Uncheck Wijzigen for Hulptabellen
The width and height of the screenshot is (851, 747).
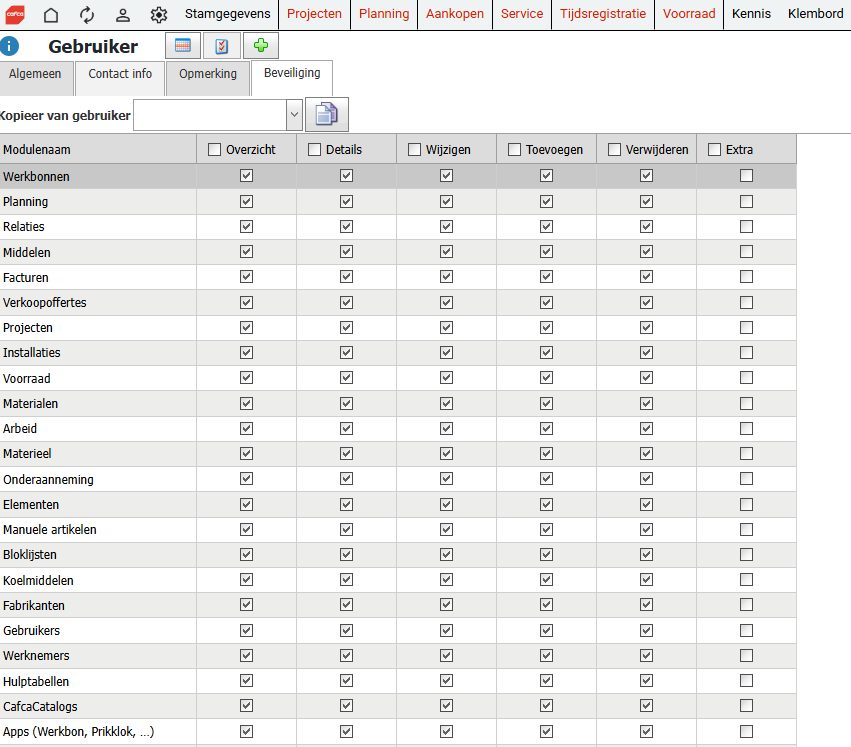click(x=447, y=681)
